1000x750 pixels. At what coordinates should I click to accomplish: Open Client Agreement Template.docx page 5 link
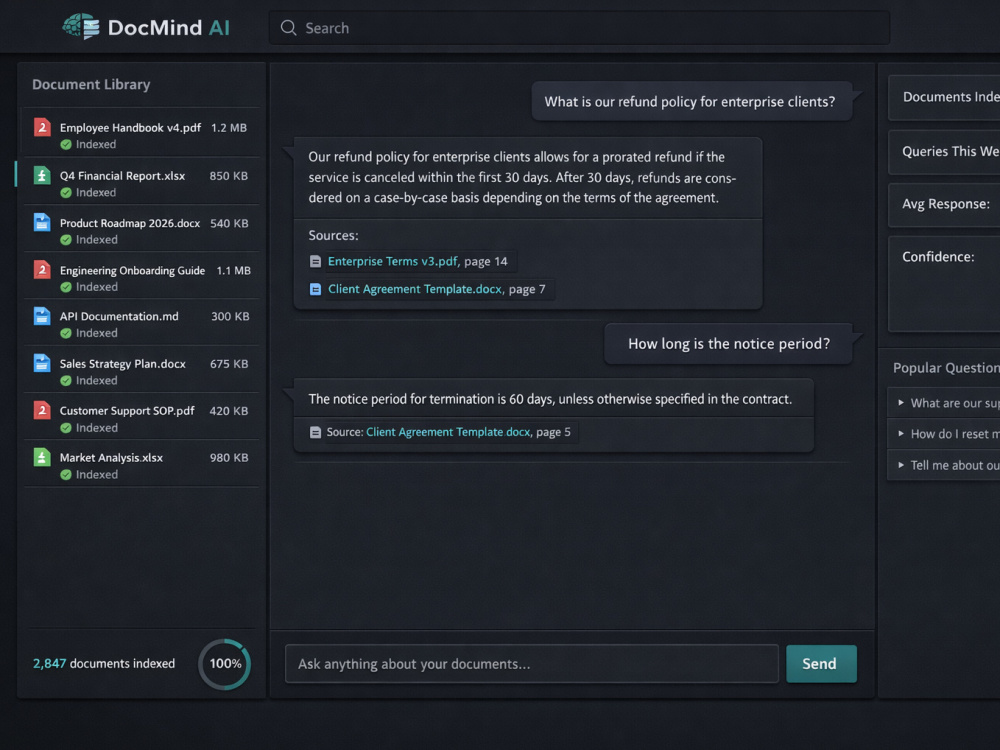pyautogui.click(x=448, y=432)
